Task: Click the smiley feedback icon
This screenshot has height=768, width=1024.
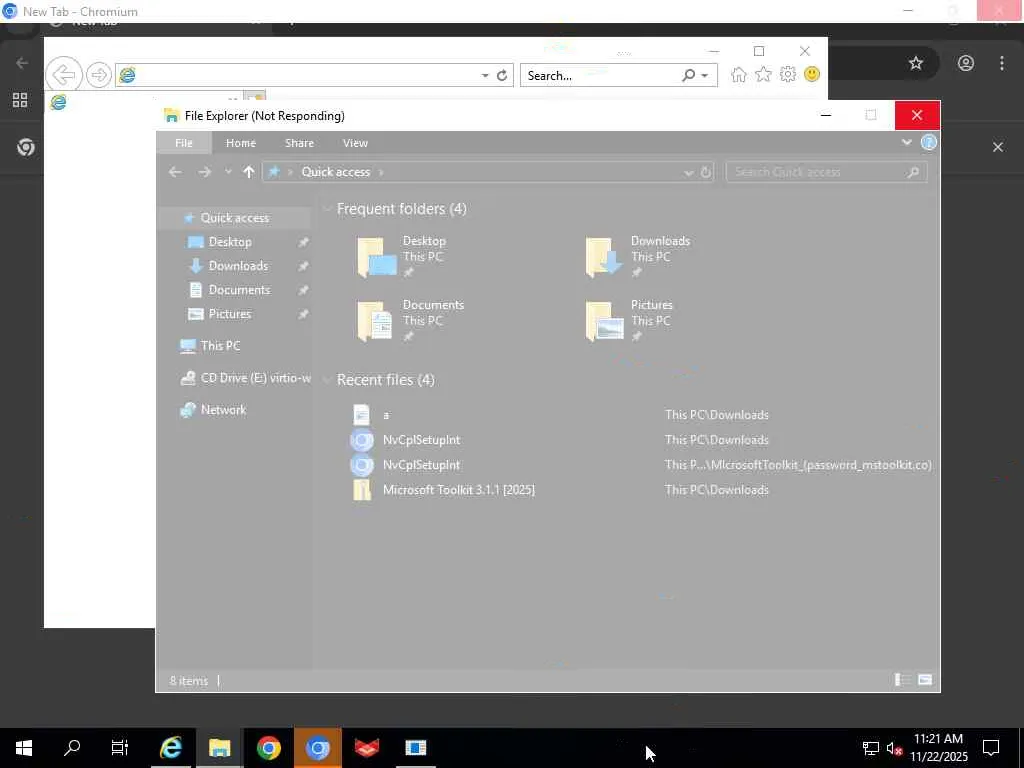Action: (812, 74)
